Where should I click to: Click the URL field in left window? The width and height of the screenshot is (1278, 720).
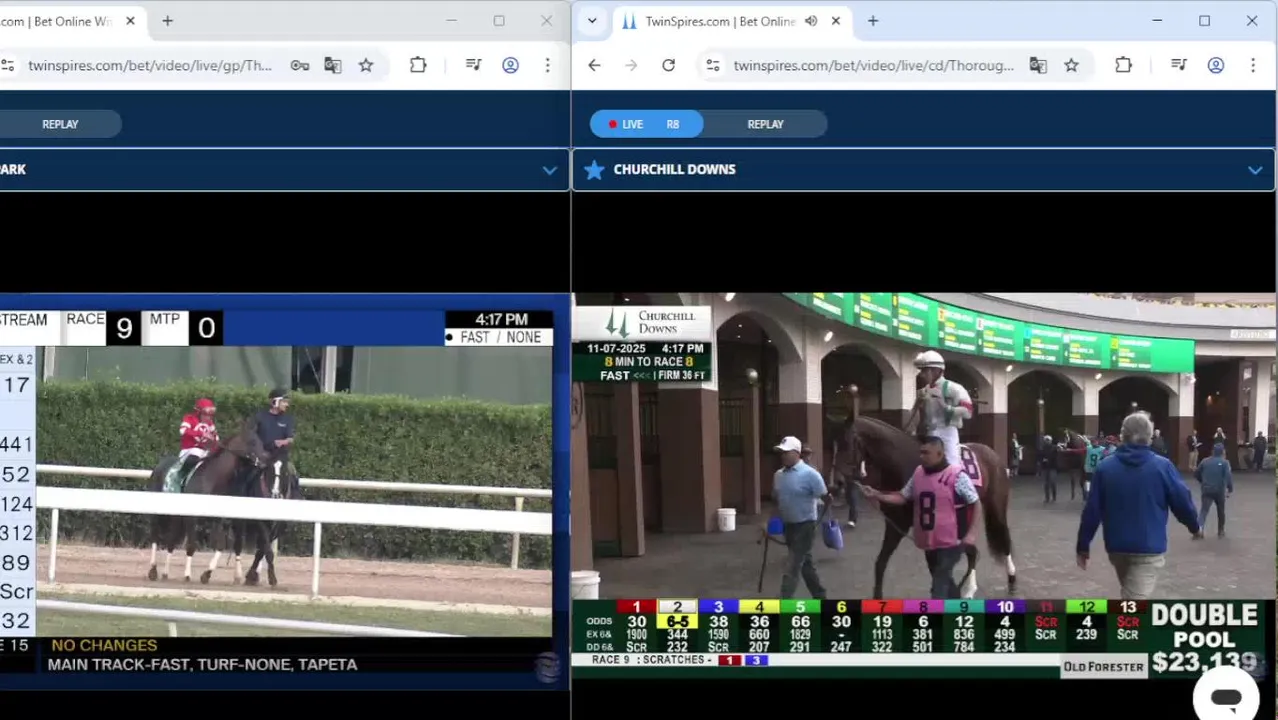150,65
